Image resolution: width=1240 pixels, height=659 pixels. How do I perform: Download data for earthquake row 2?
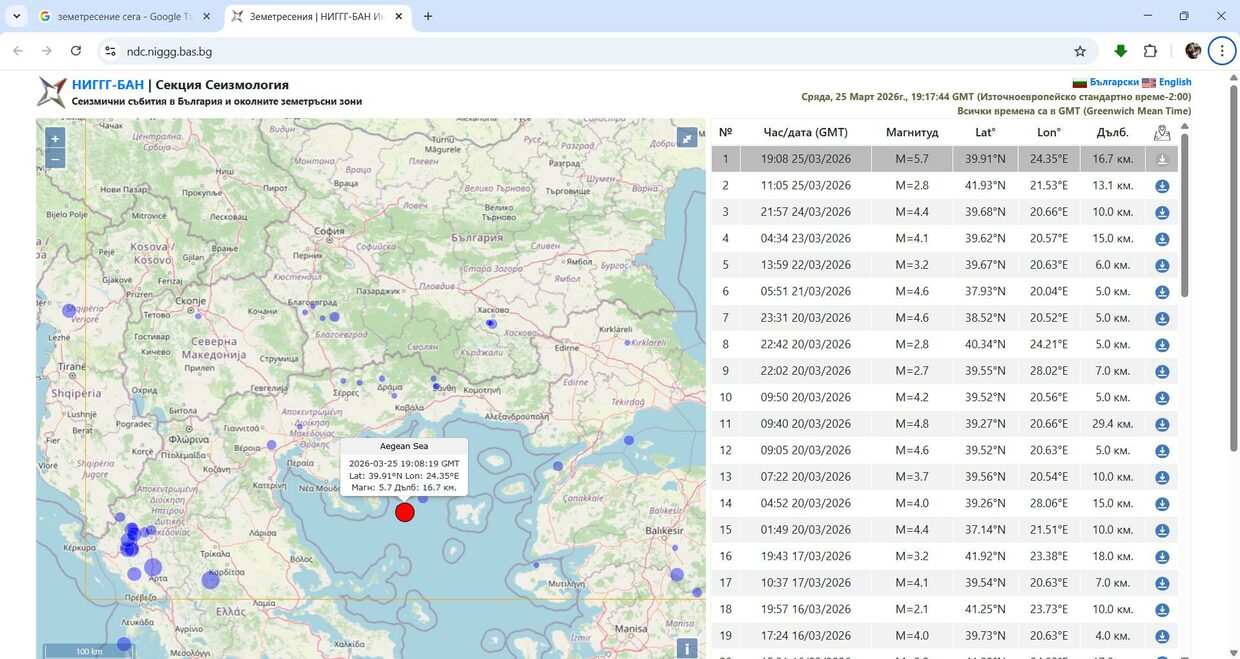[1162, 186]
